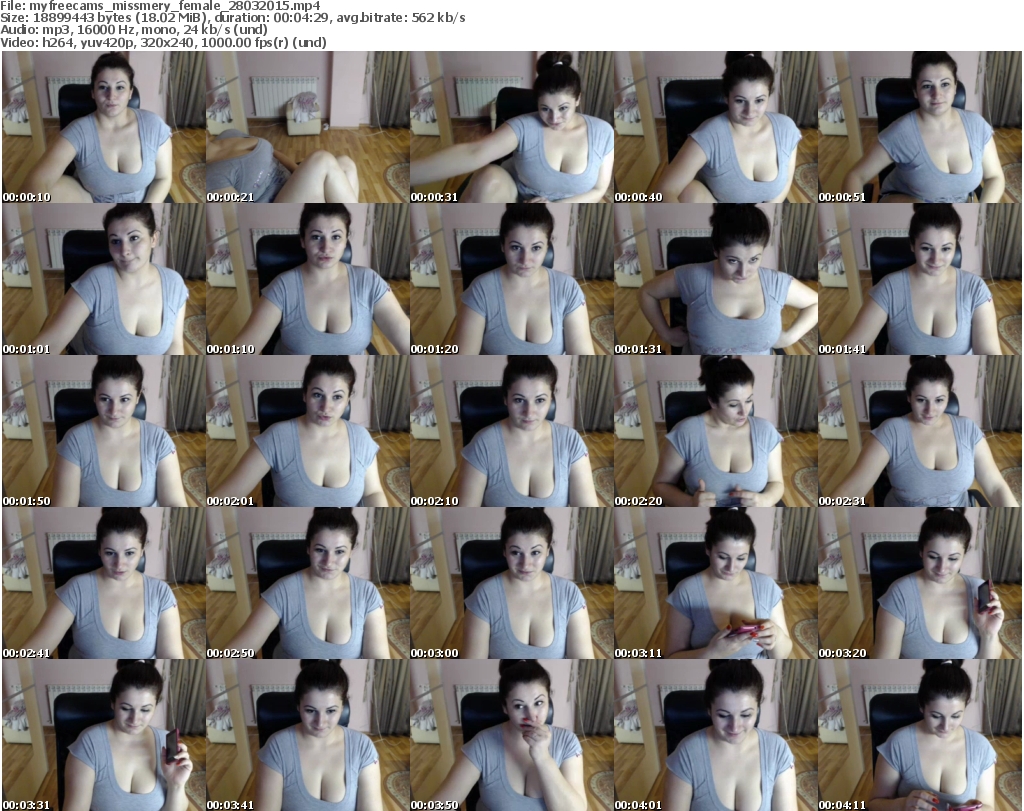The image size is (1024, 811).
Task: Click the Size and duration info line
Action: 232,18
